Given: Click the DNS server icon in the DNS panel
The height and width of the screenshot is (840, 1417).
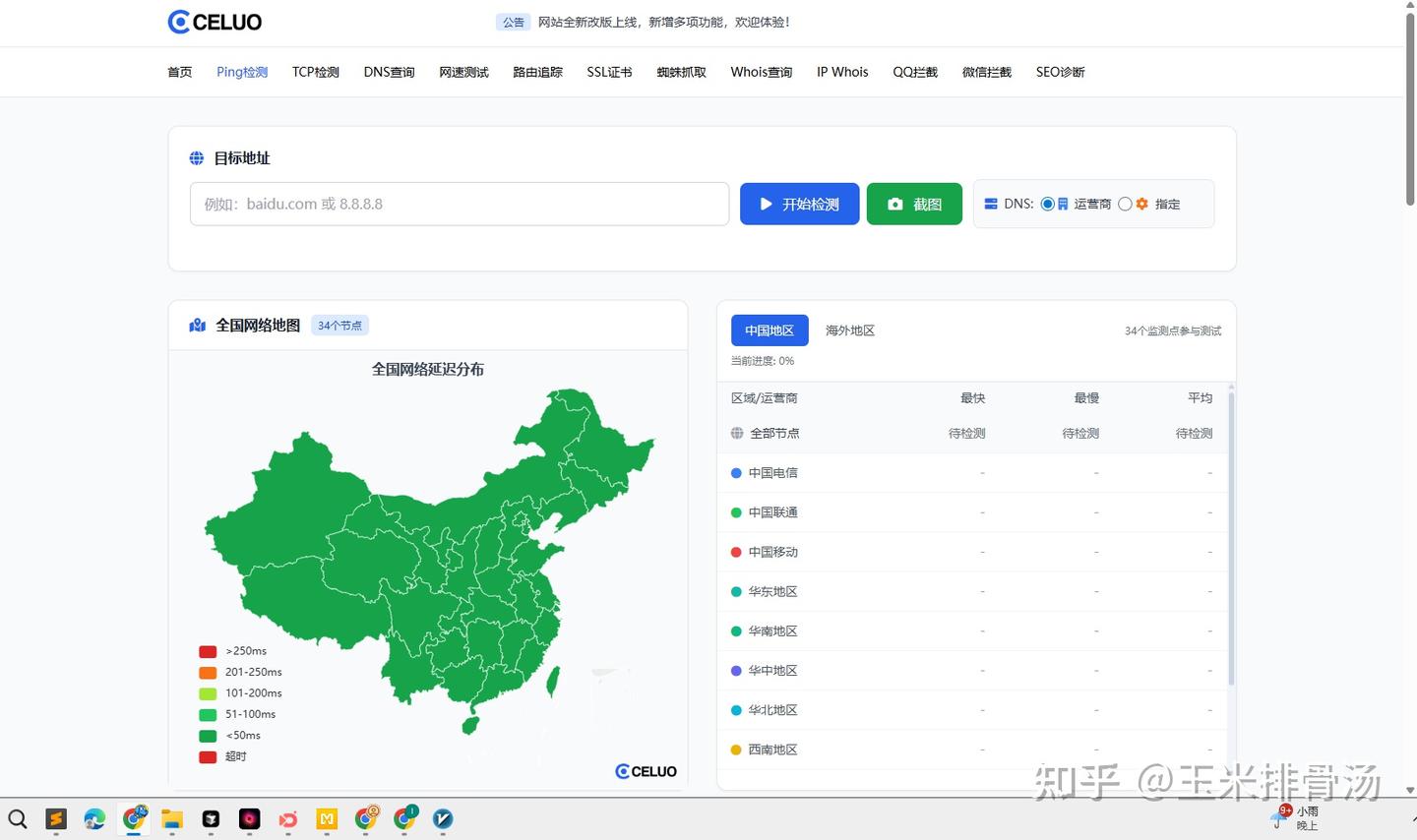Looking at the screenshot, I should click(x=990, y=204).
